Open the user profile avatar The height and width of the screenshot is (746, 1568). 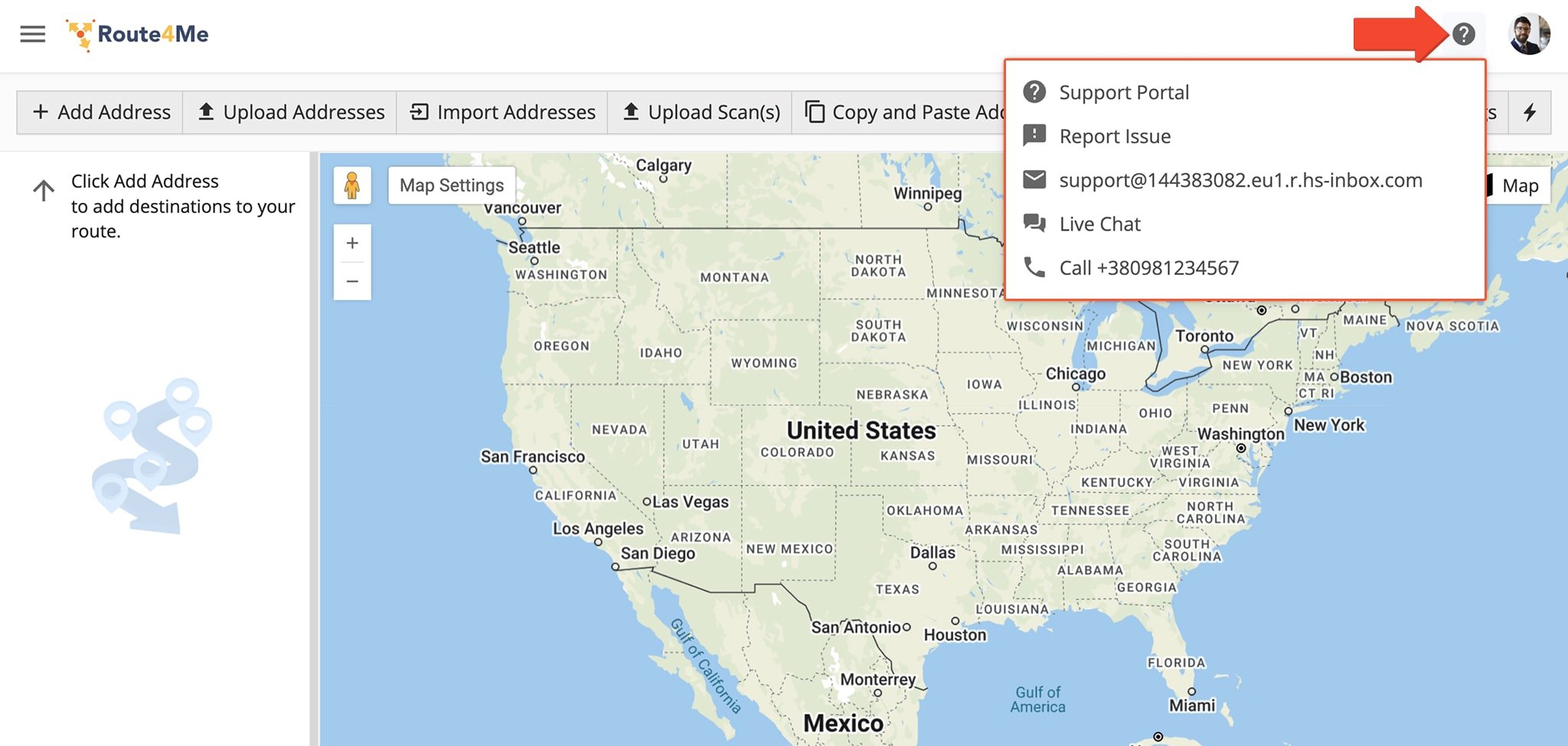point(1529,34)
